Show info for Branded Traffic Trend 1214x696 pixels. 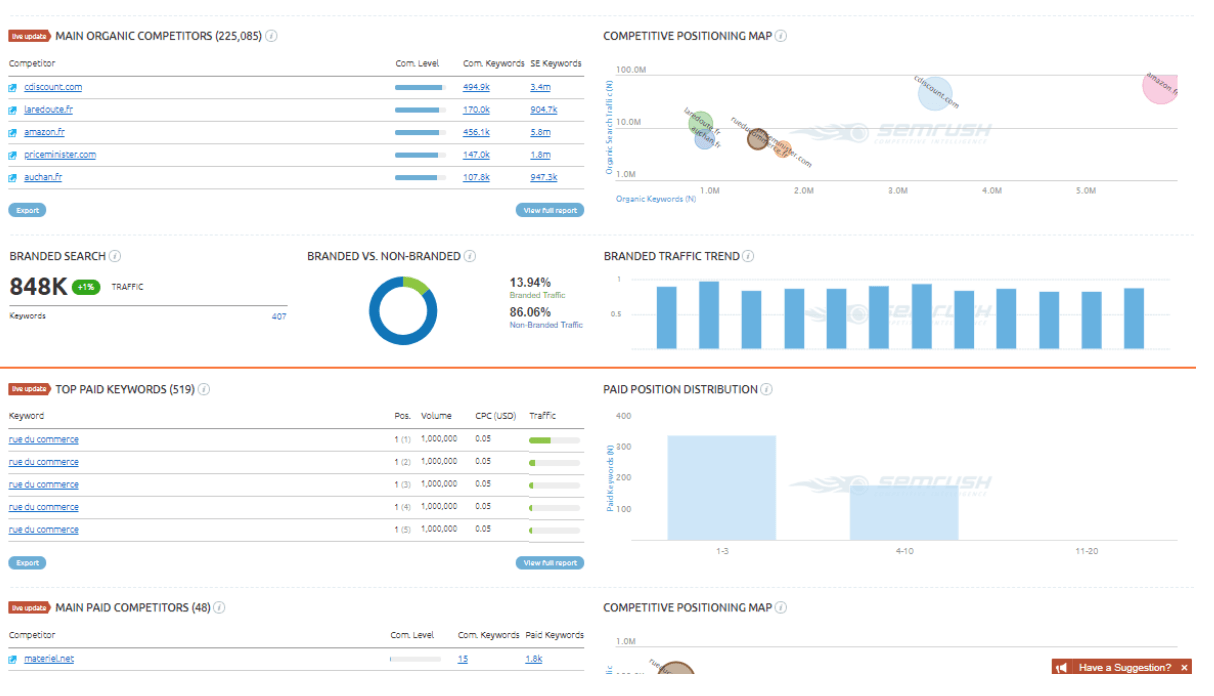(749, 256)
